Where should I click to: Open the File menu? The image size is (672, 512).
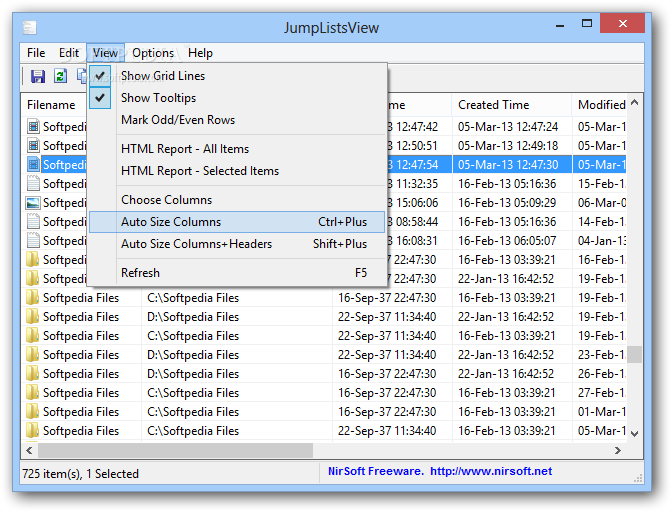pos(36,53)
